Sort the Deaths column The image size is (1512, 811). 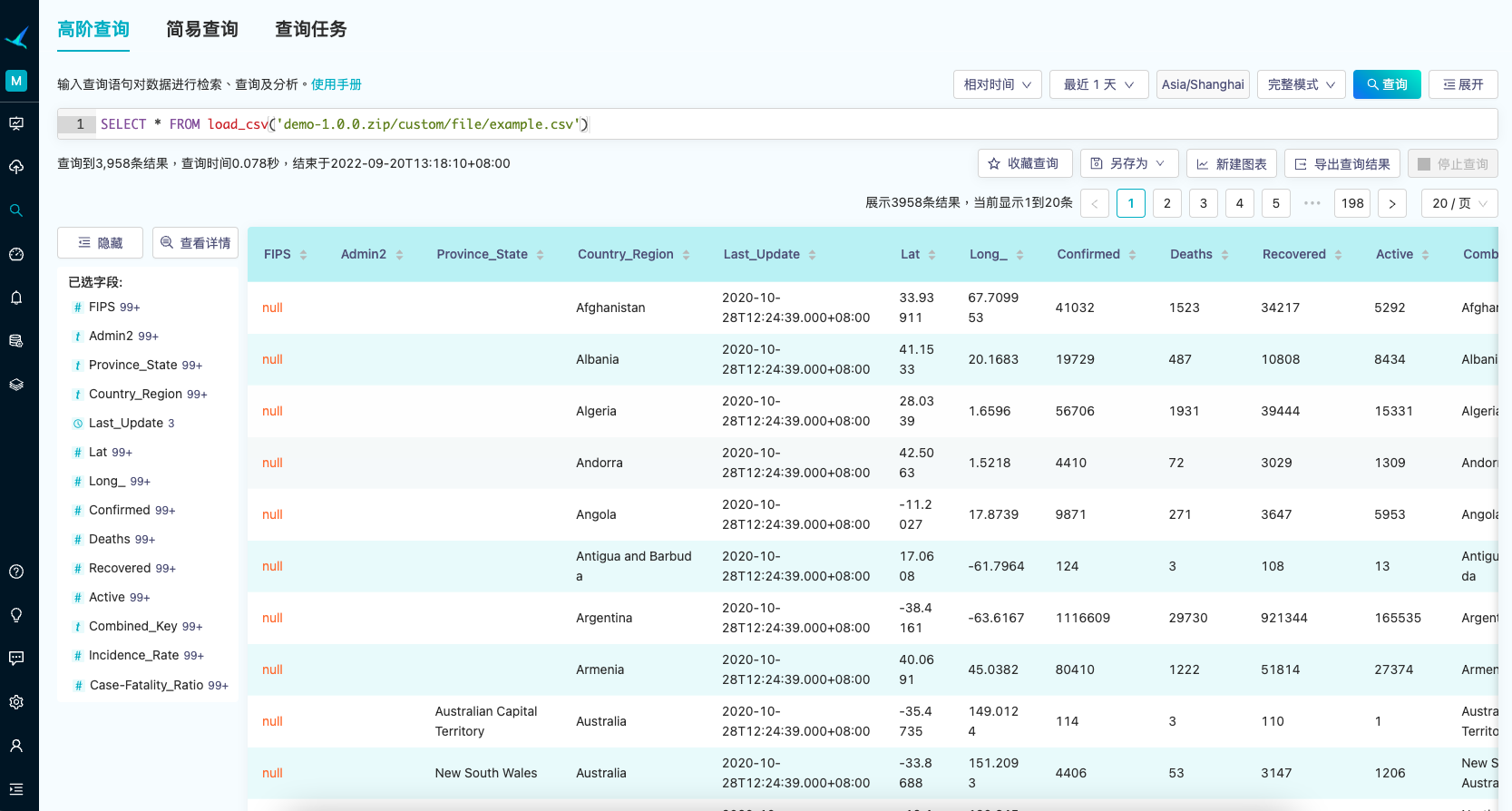pyautogui.click(x=1224, y=255)
